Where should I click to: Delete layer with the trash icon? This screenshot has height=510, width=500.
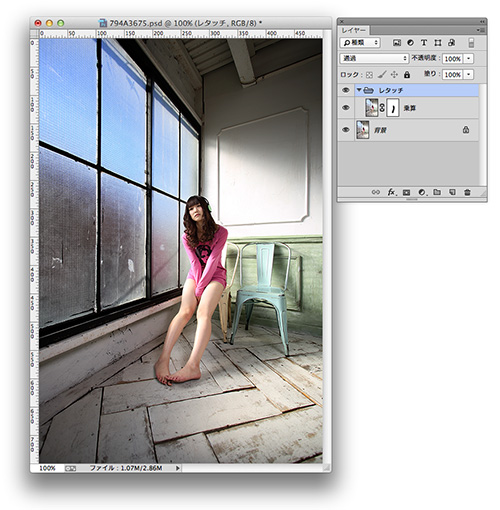(467, 192)
